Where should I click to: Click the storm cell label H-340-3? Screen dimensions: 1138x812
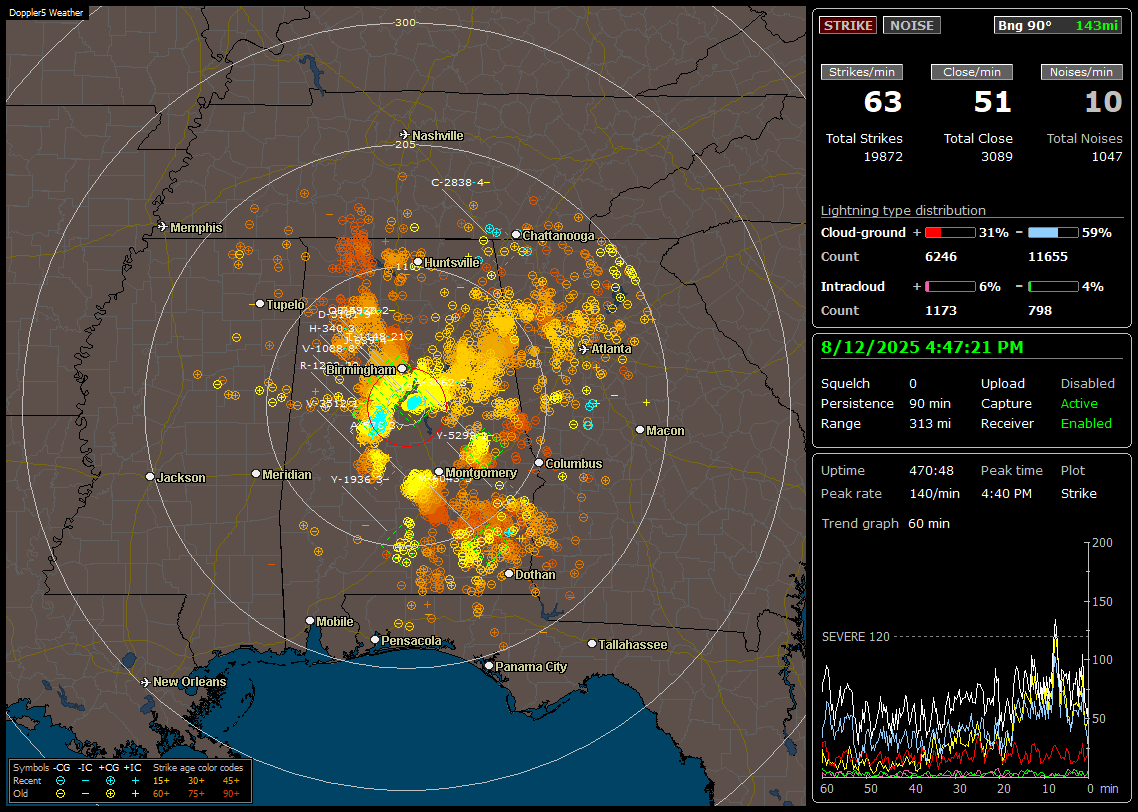pos(332,329)
